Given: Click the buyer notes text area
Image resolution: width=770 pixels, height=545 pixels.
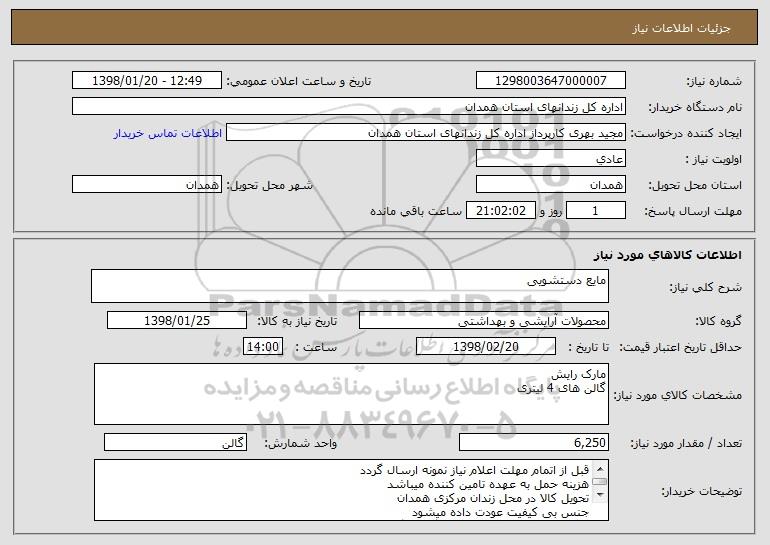Looking at the screenshot, I should pyautogui.click(x=351, y=490).
